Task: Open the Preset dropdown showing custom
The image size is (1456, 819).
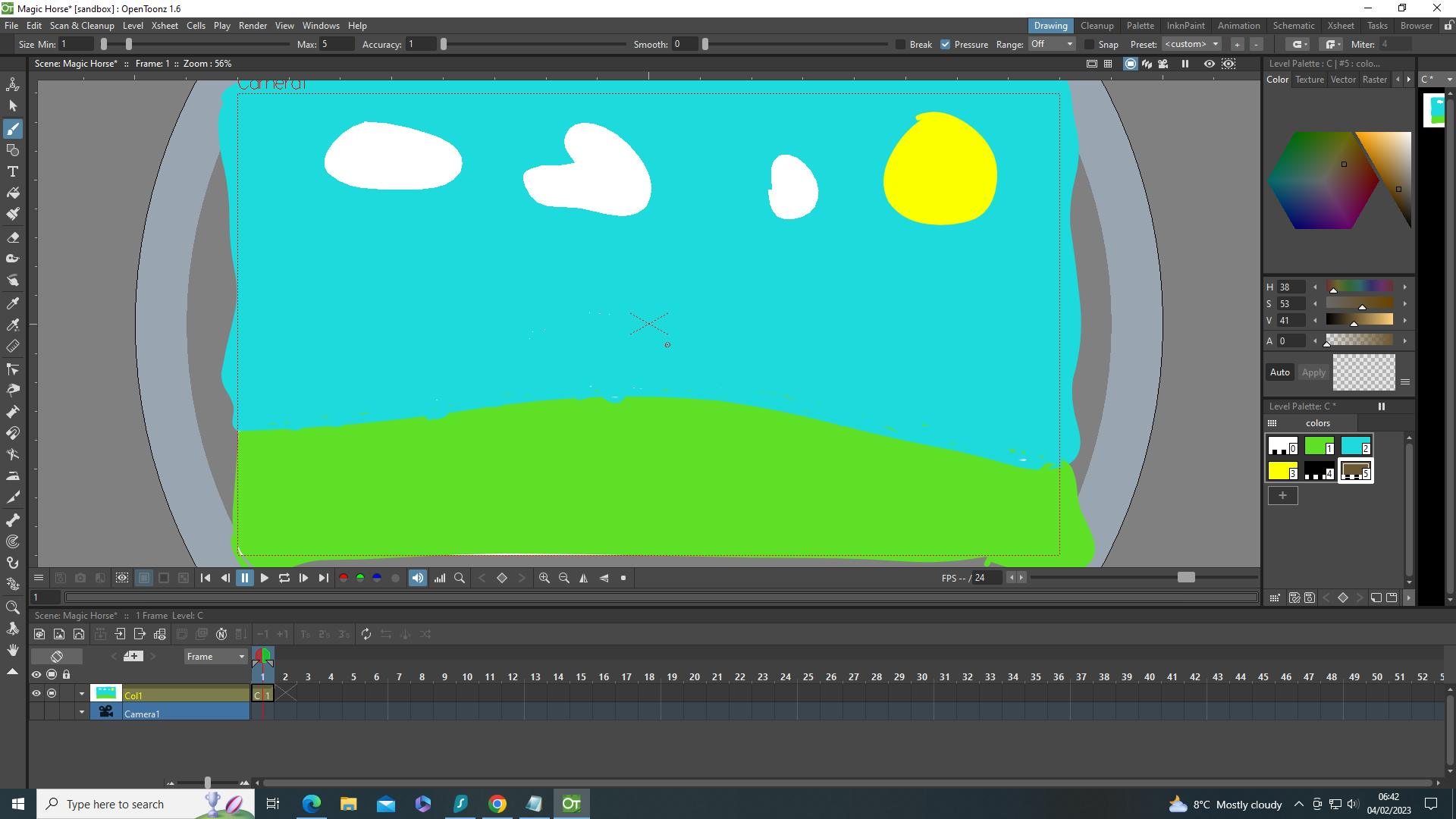Action: click(1191, 44)
